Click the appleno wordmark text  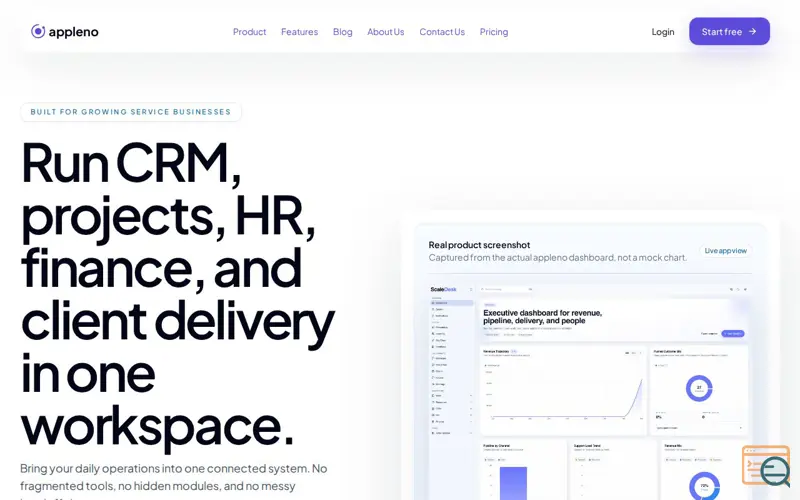pyautogui.click(x=73, y=32)
